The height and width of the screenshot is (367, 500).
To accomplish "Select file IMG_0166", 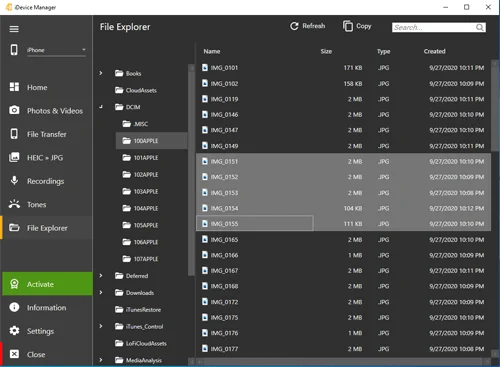I will (x=343, y=255).
